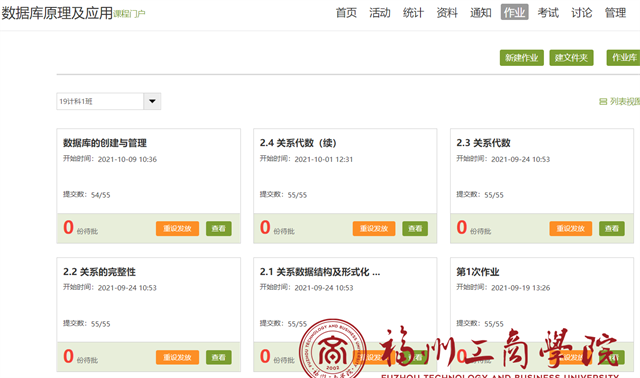Open the 列表视图 list view icon
640x378 pixels.
(x=603, y=101)
